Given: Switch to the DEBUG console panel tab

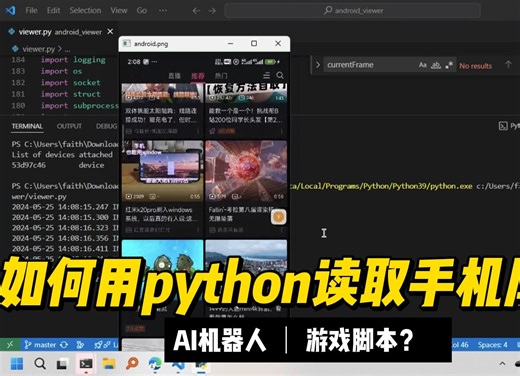Looking at the screenshot, I should click(107, 126).
